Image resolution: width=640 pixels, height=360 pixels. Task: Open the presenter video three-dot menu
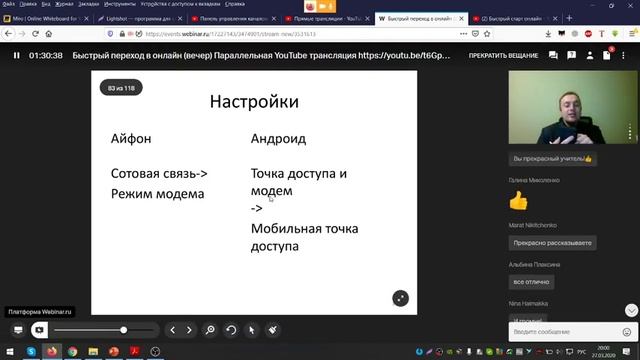click(630, 132)
